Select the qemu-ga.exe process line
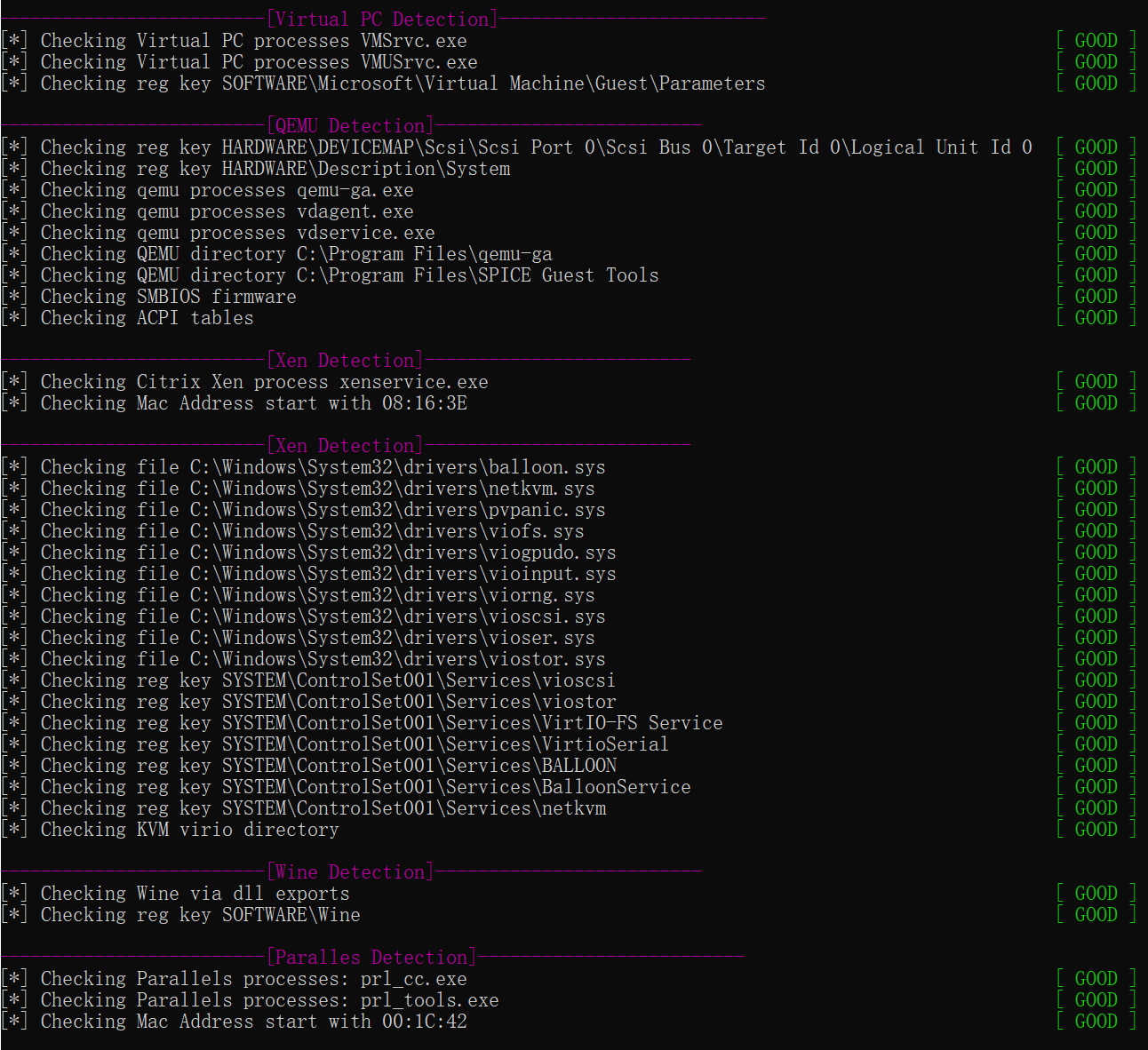Image resolution: width=1148 pixels, height=1050 pixels. tap(207, 190)
